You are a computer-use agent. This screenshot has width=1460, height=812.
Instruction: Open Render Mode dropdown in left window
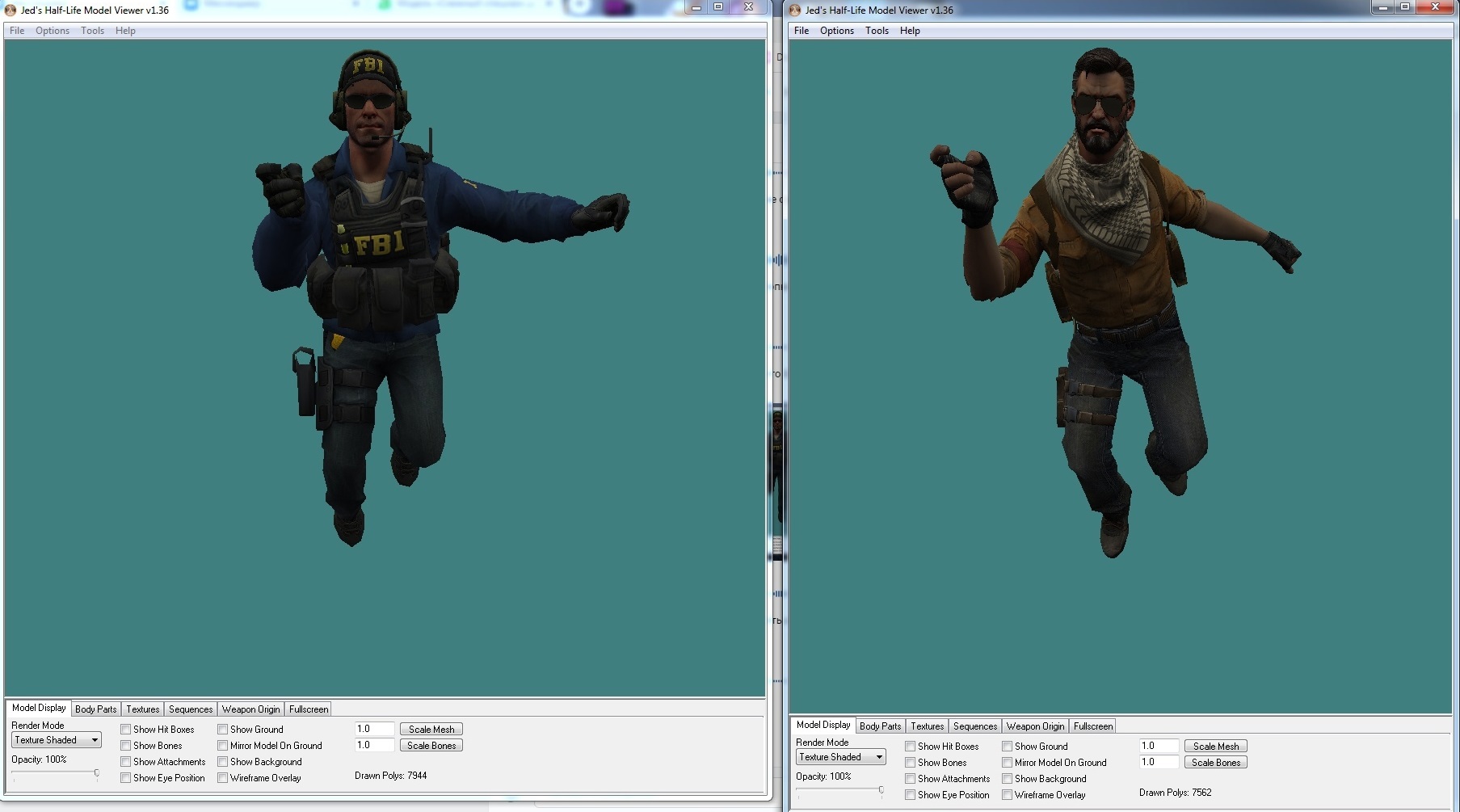coord(56,740)
